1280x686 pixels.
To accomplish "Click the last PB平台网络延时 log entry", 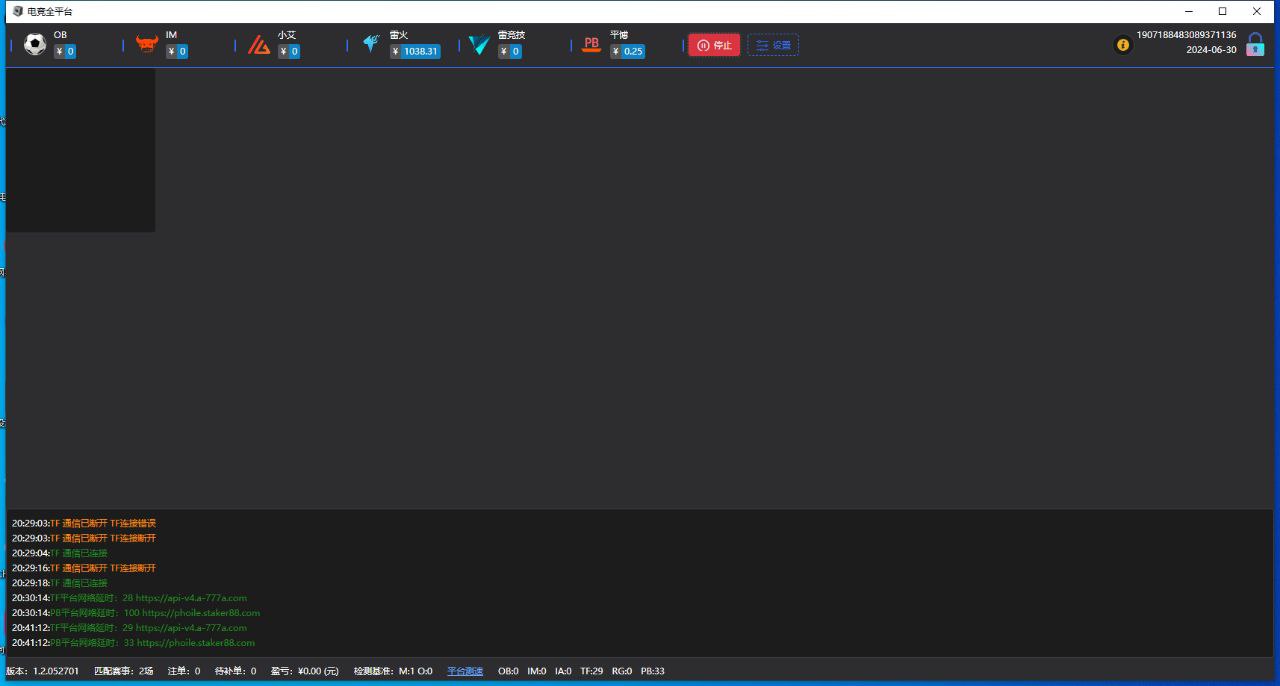I will 152,643.
